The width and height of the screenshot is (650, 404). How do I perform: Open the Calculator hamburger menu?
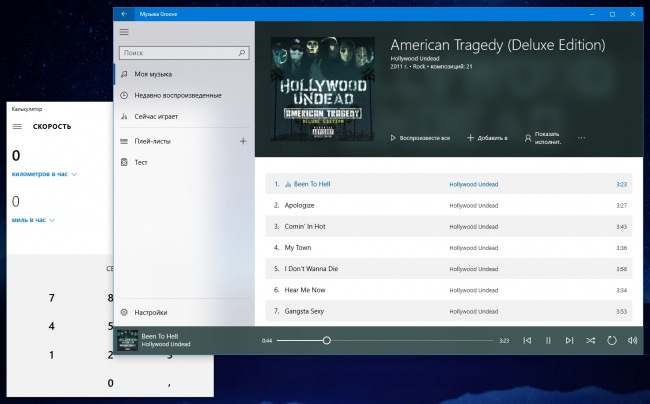[17, 126]
